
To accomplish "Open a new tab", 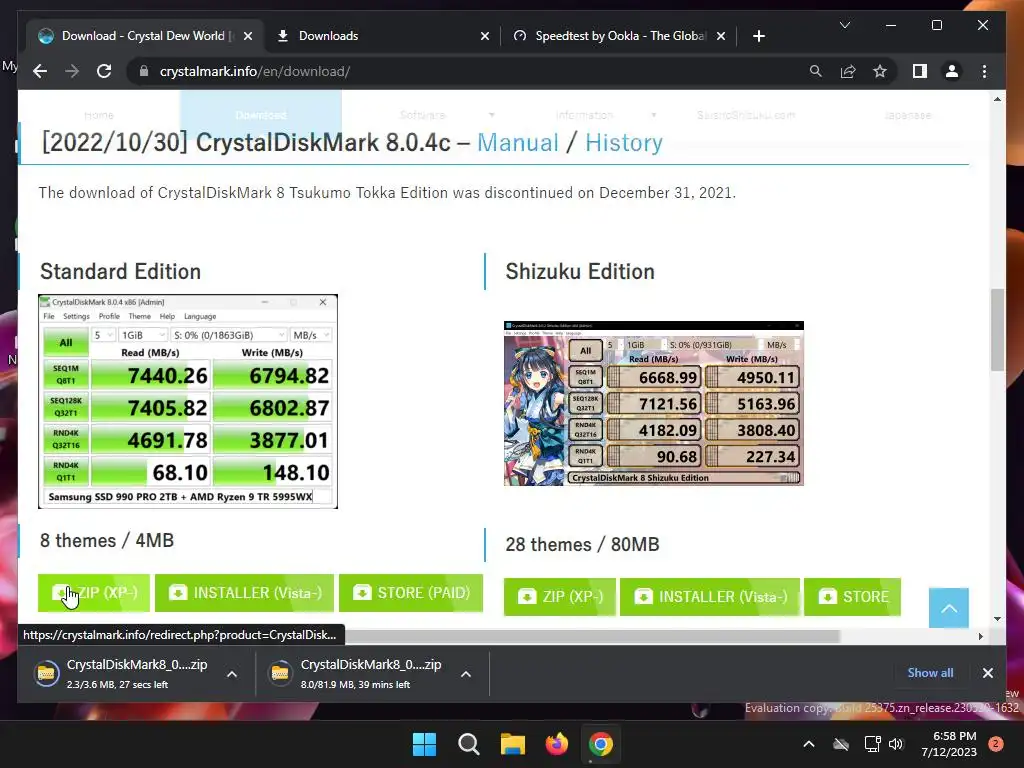I will pos(758,36).
